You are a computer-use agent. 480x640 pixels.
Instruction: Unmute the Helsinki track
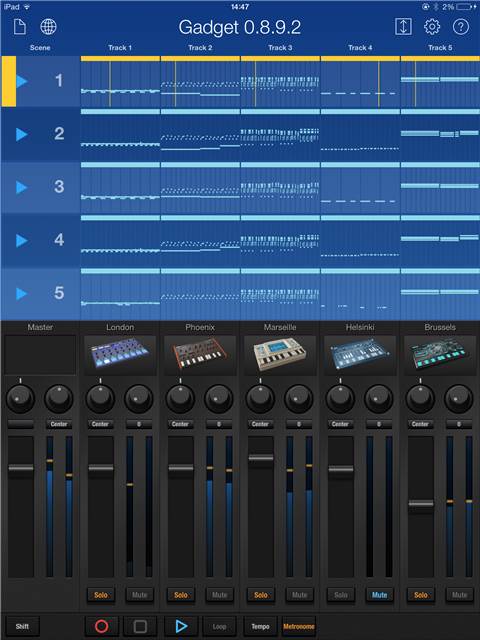379,595
